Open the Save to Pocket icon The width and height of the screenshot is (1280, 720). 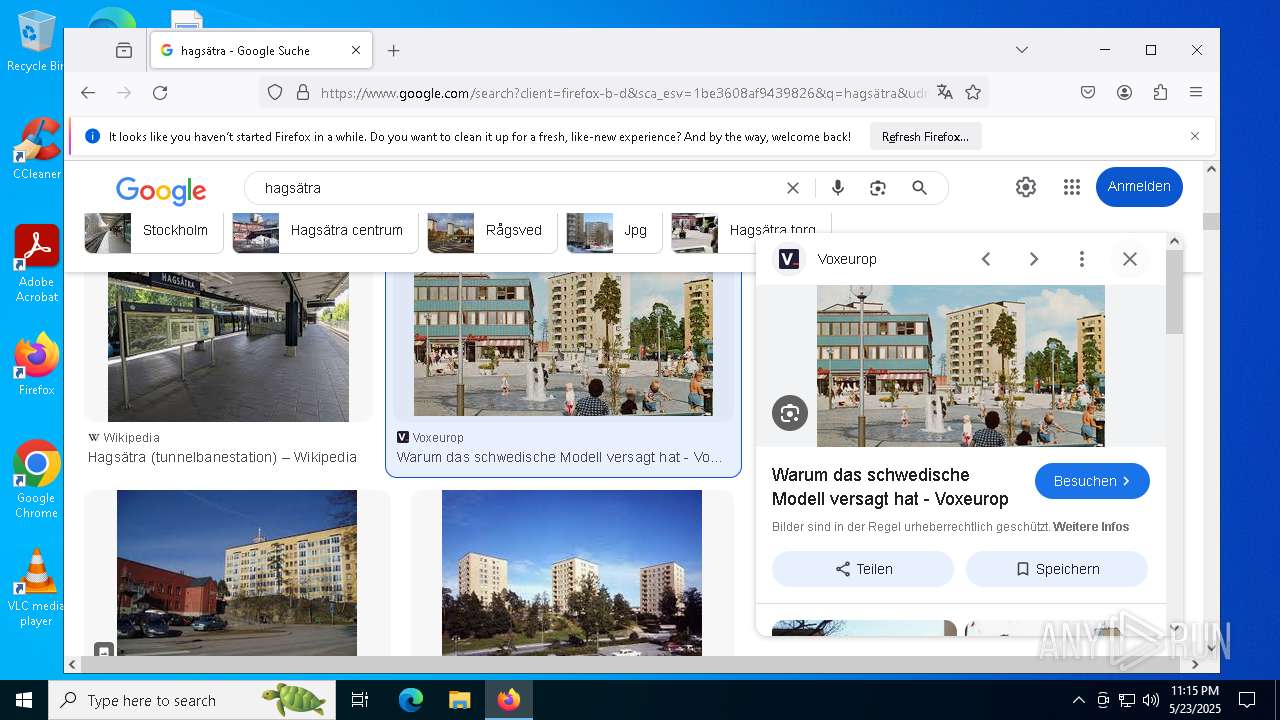pos(1088,93)
